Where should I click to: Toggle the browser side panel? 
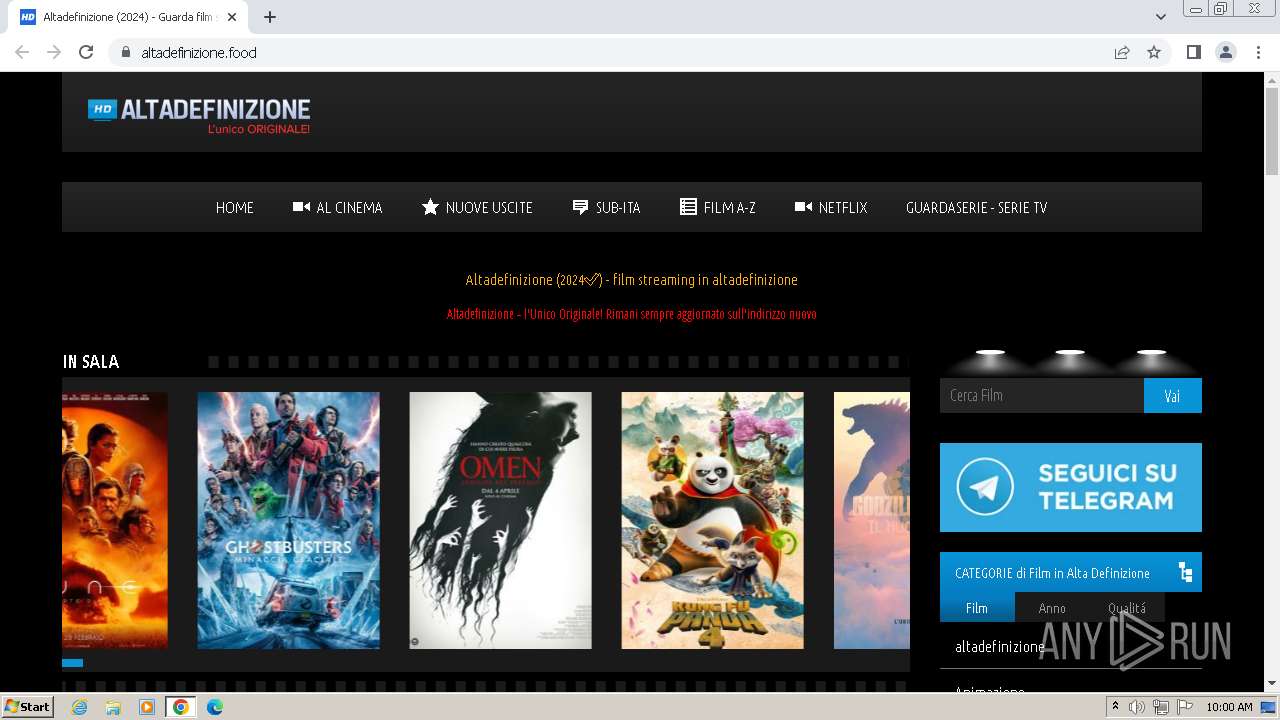1194,52
